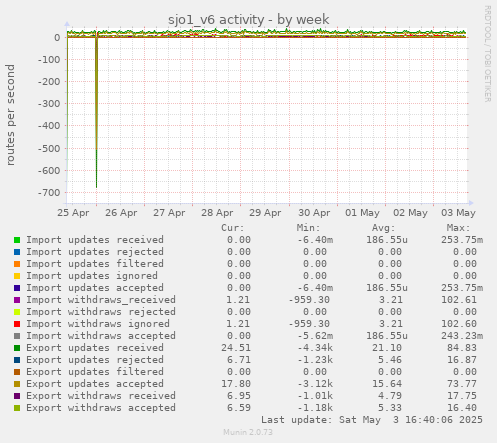Click the 'Max:' column header
Image resolution: width=497 pixels, height=443 pixels.
click(458, 228)
